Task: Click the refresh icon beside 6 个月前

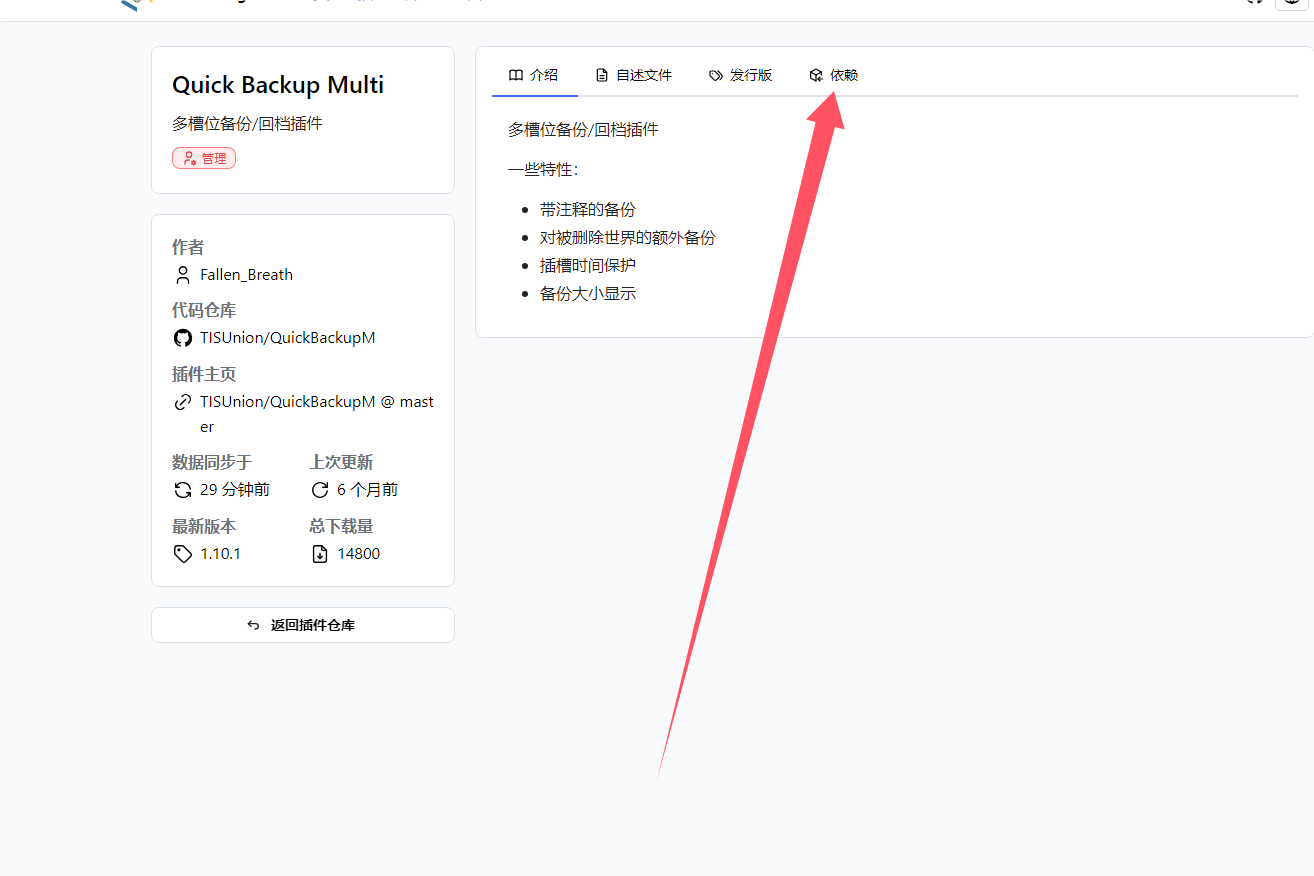Action: [x=320, y=490]
